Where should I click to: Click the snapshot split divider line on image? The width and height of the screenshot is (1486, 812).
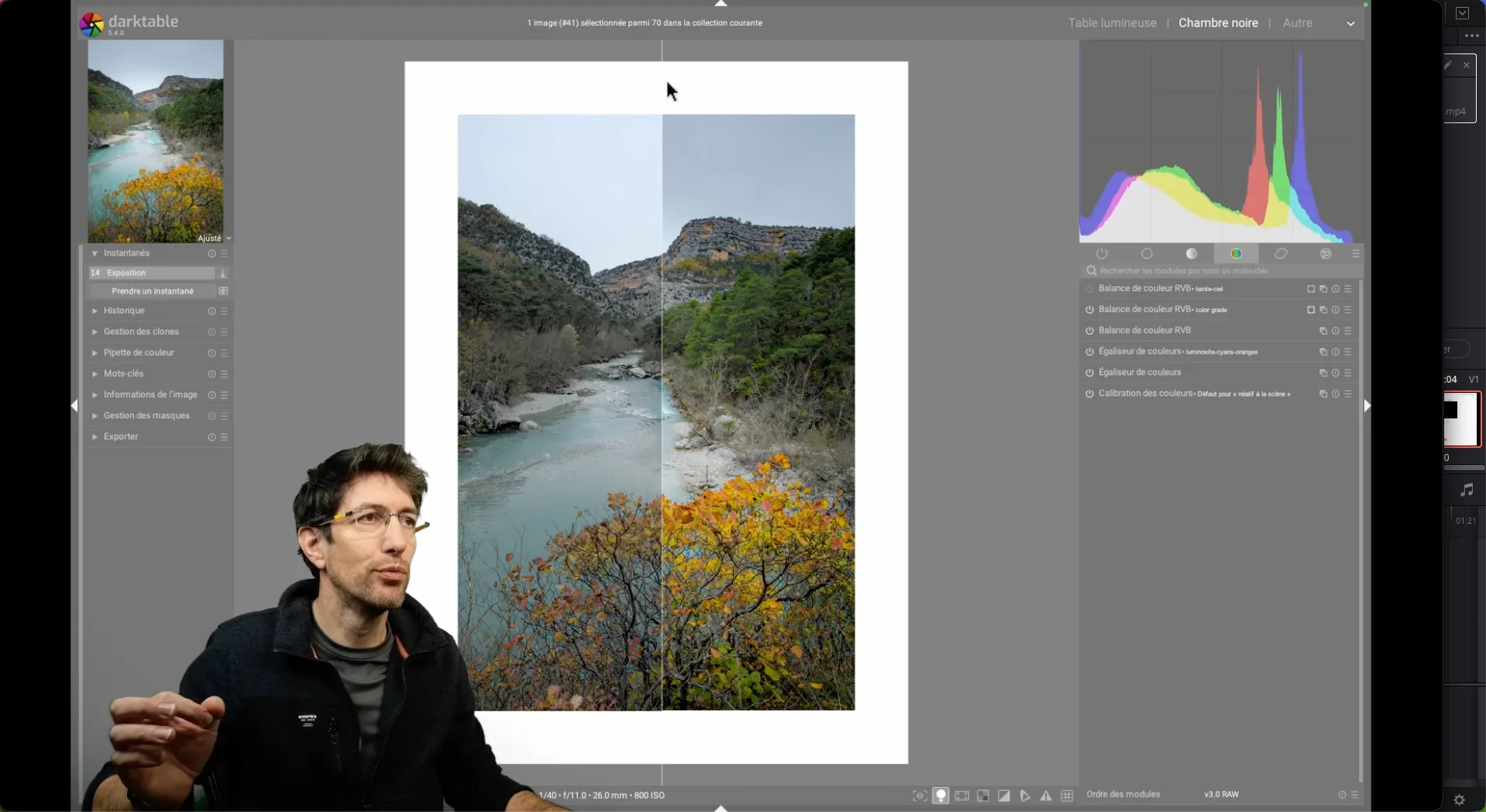[662, 387]
